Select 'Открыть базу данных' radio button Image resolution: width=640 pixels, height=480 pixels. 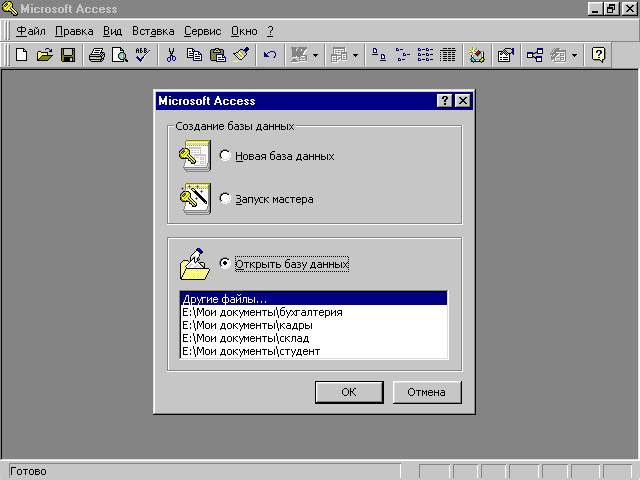[225, 264]
